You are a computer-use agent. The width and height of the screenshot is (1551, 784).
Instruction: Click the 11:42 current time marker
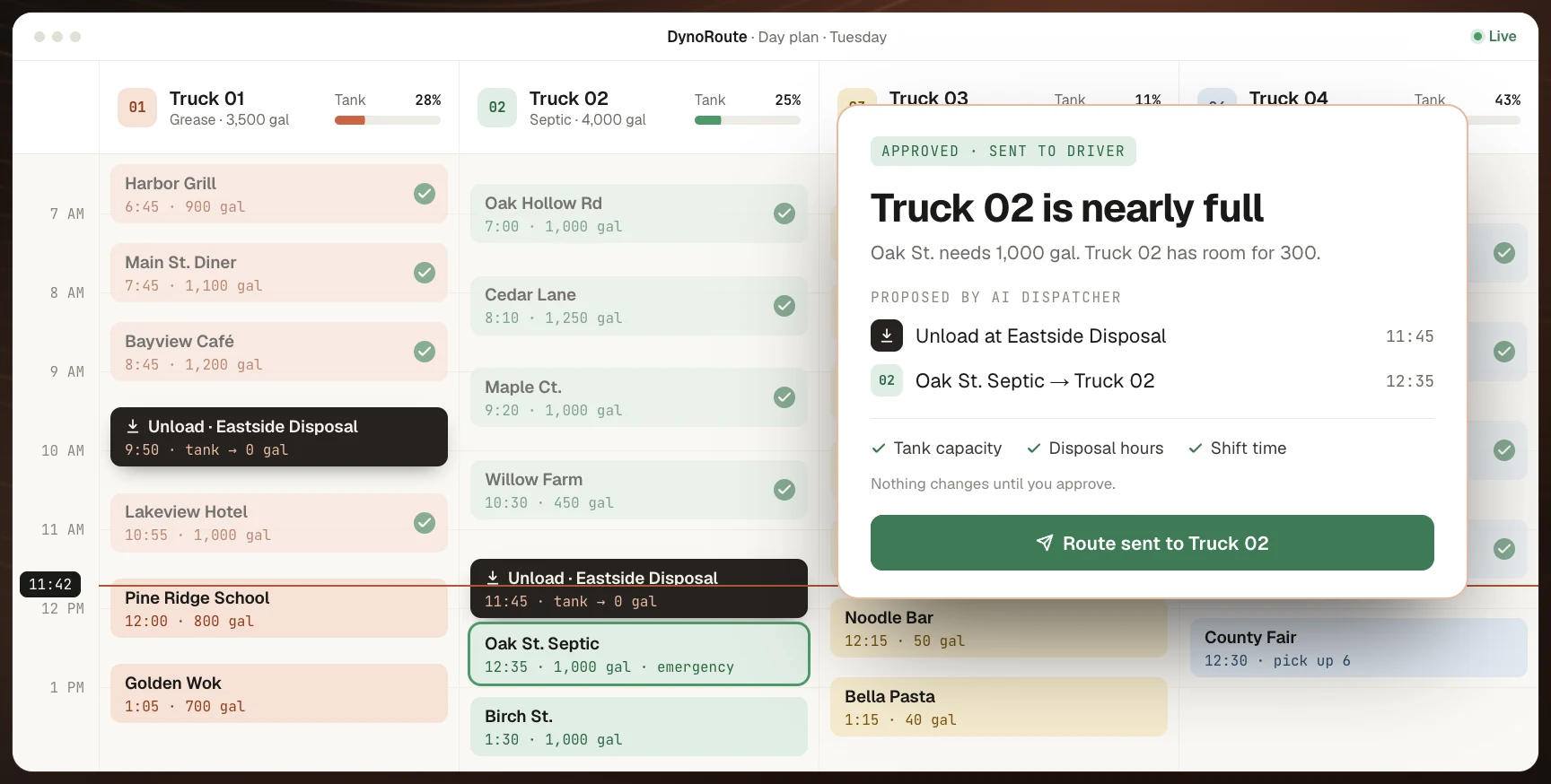pos(50,585)
